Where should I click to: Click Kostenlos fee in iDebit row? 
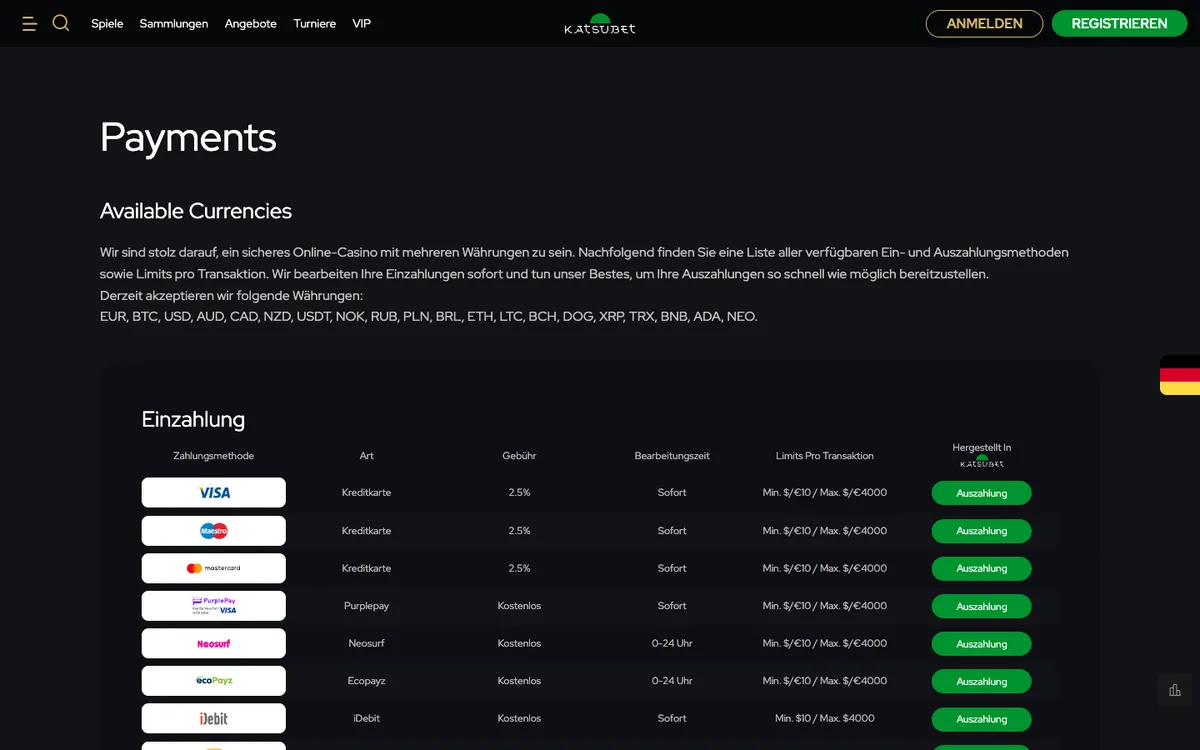point(519,719)
